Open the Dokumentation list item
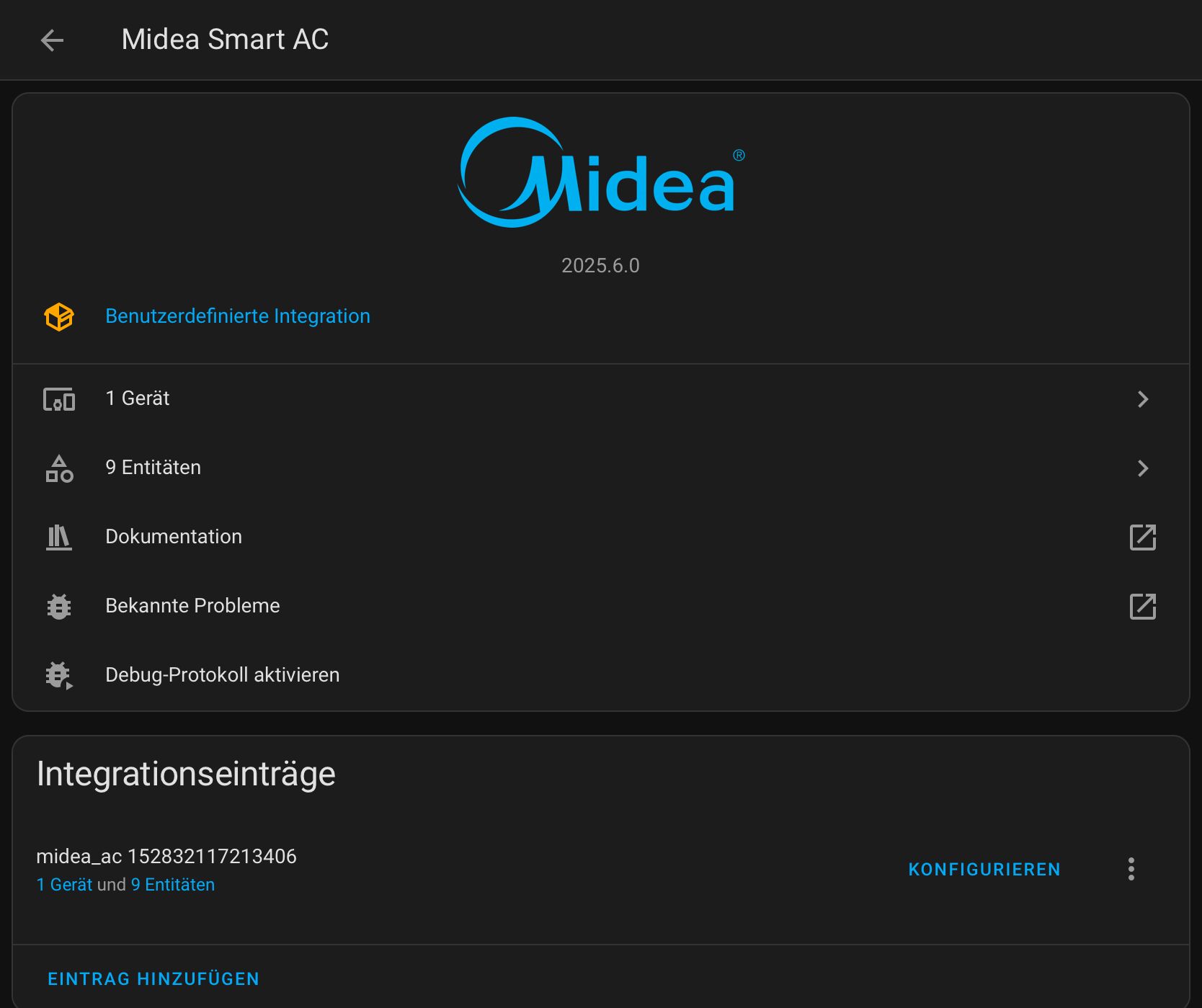 click(601, 538)
